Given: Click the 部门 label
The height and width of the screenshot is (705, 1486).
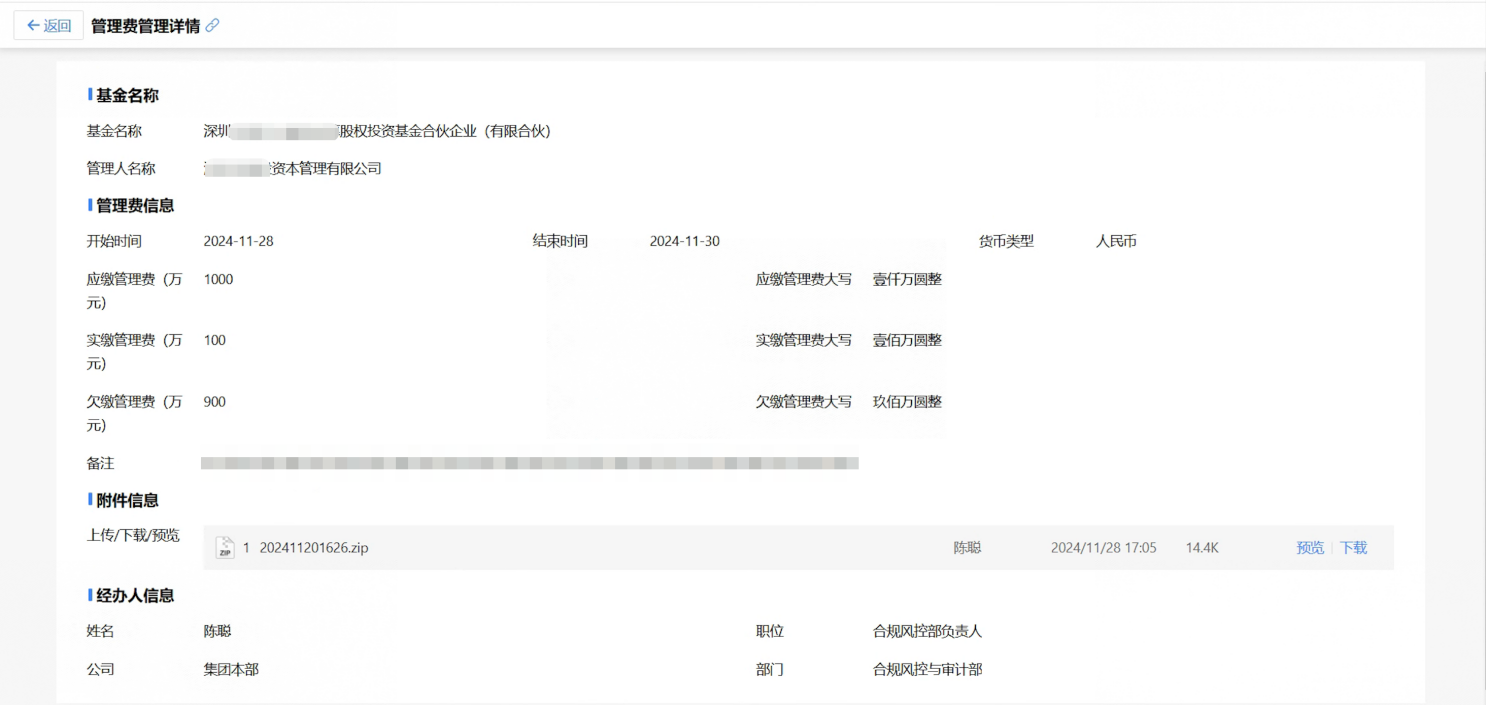Looking at the screenshot, I should coord(770,669).
